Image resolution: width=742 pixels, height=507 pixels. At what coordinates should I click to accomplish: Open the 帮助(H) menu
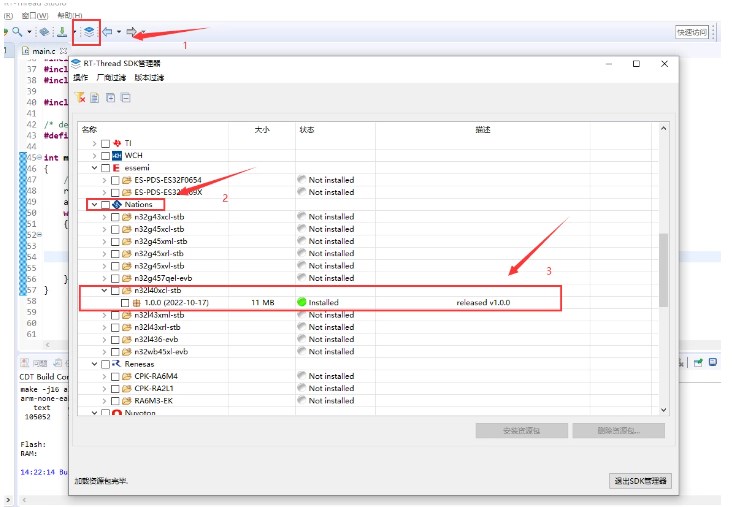70,15
